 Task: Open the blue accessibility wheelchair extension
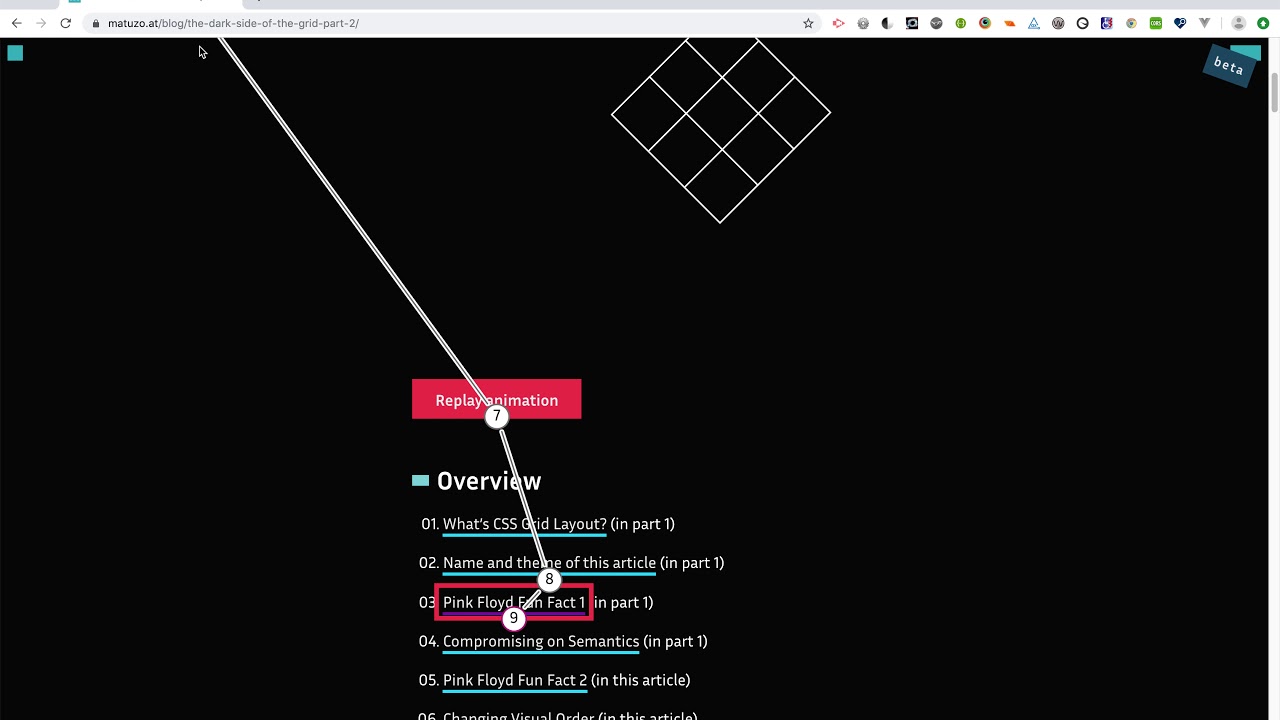click(x=1107, y=23)
